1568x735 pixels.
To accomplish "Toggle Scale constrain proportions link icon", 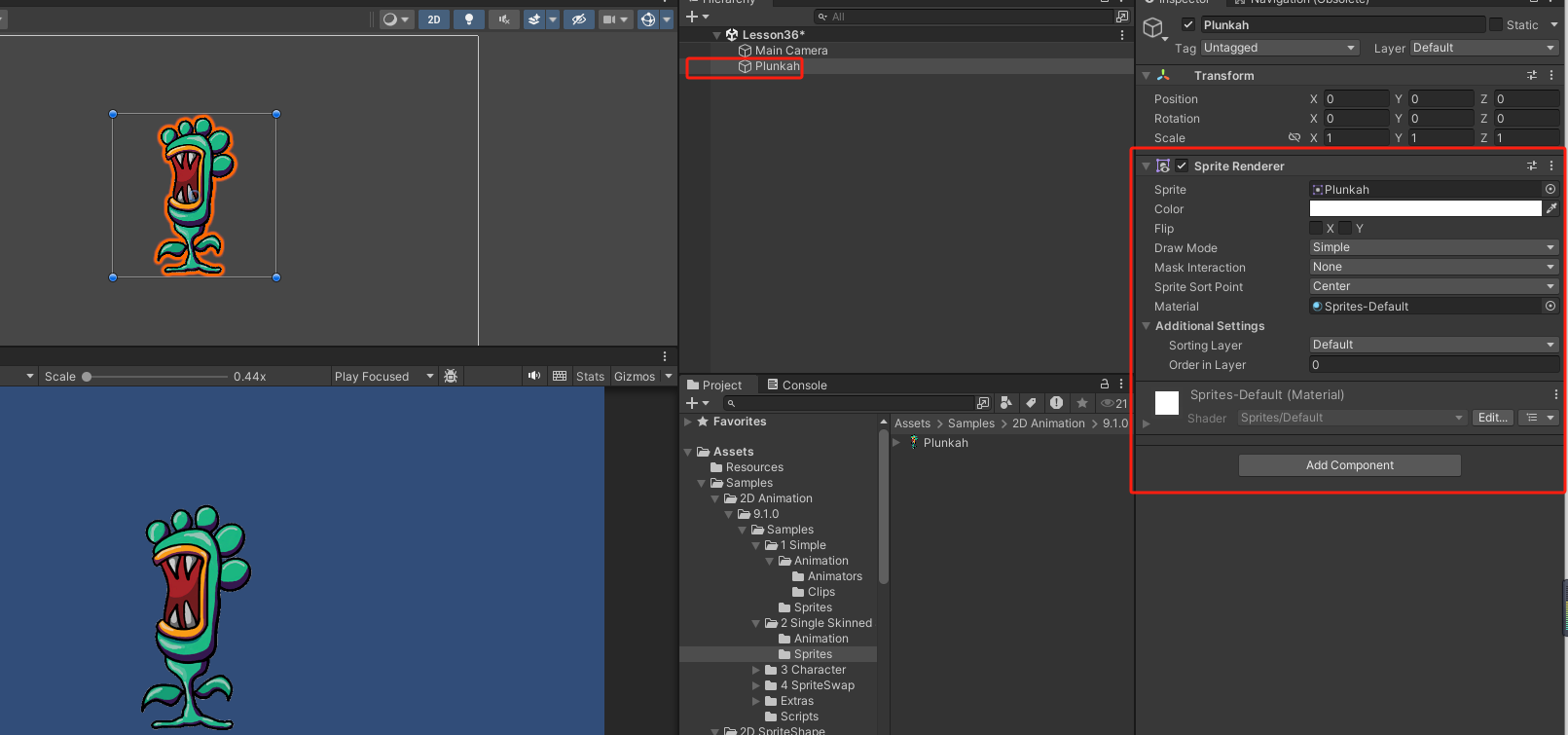I will (1295, 138).
